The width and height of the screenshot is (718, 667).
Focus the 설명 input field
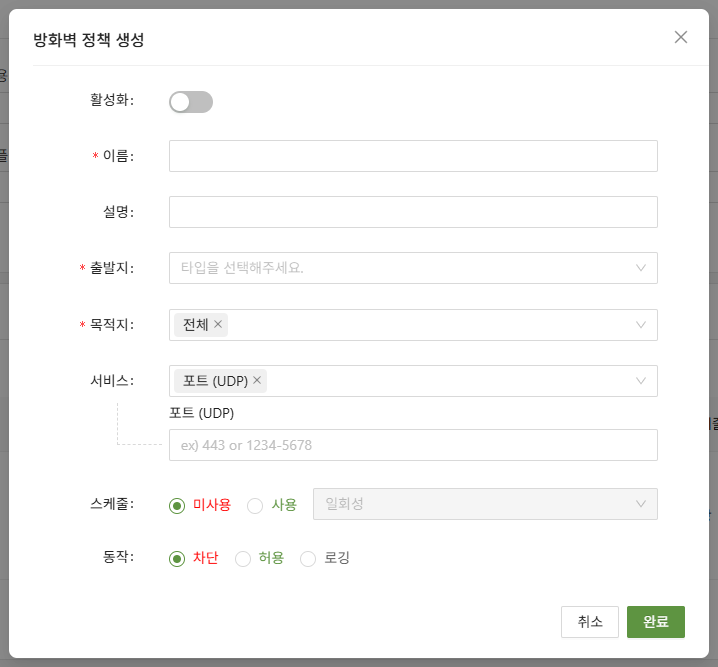412,212
